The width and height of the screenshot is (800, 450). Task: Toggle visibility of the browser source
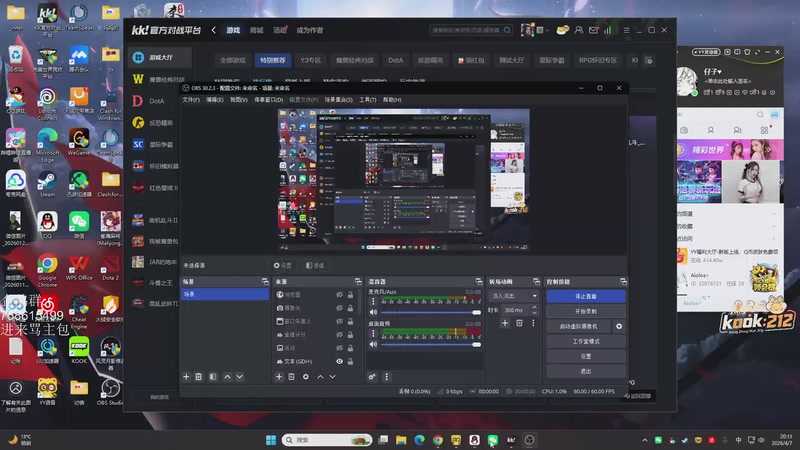click(339, 295)
